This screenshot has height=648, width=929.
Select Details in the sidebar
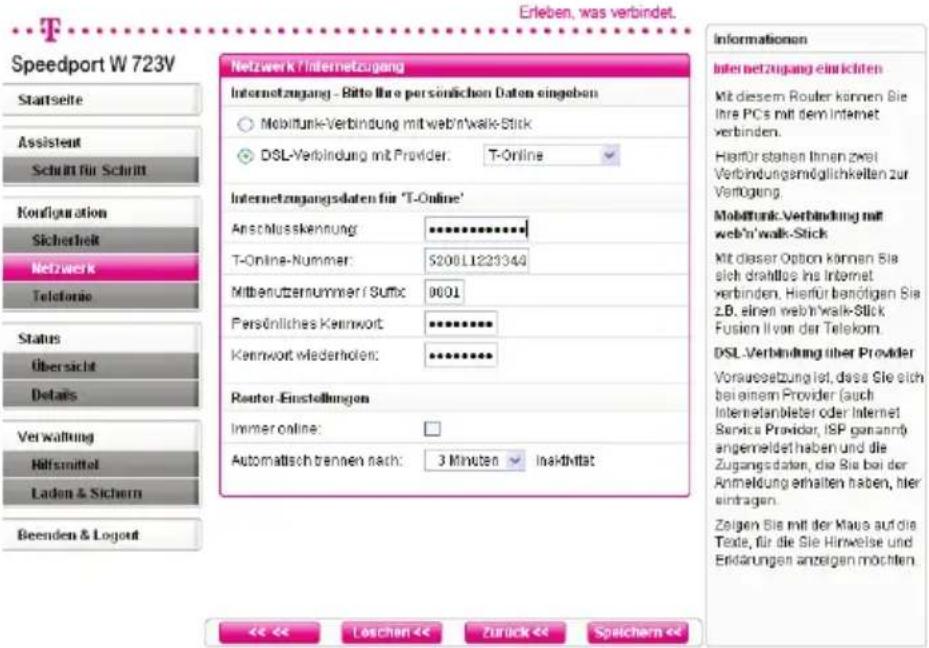pos(101,394)
